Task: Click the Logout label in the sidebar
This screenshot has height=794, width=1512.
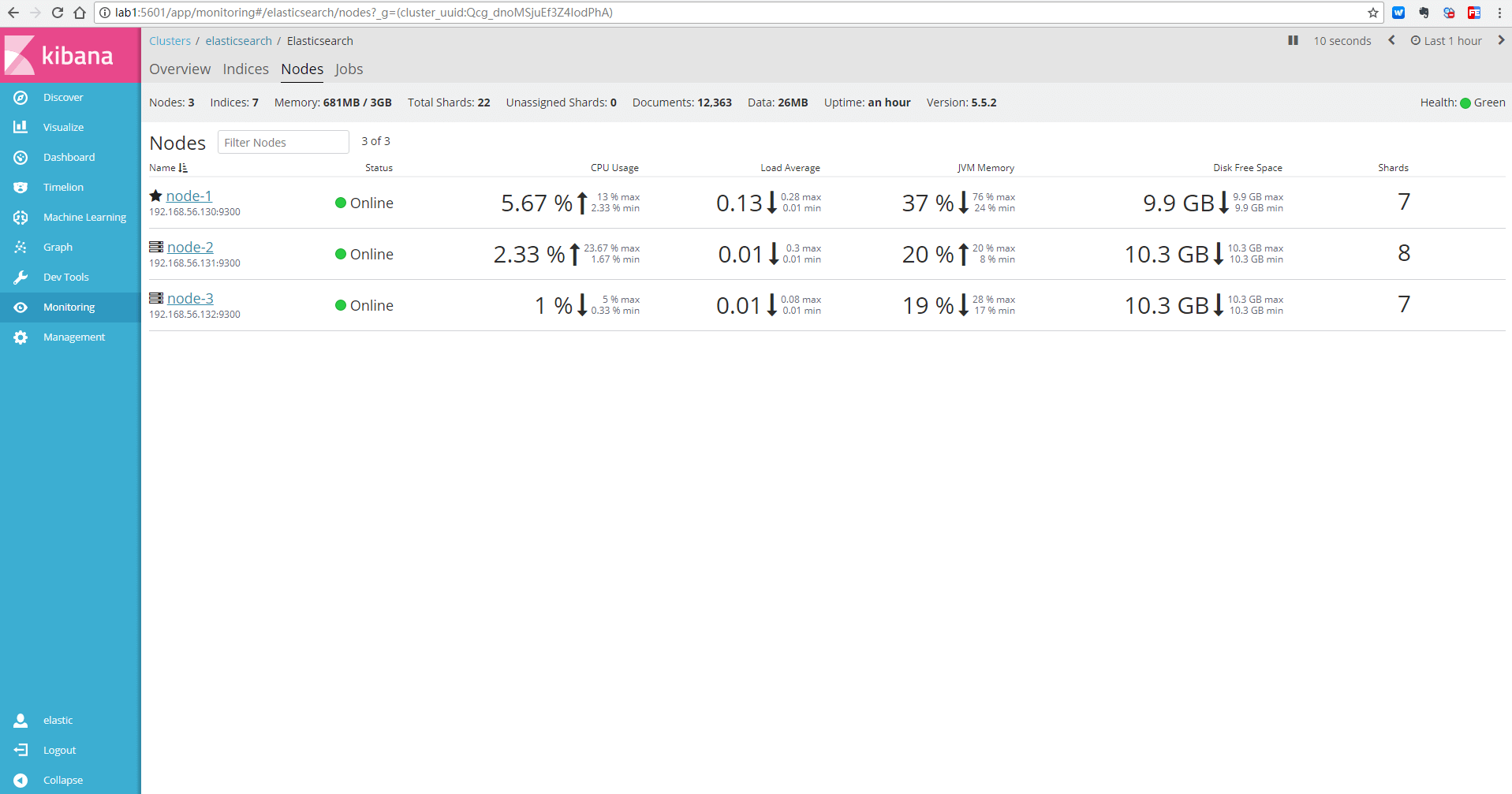Action: 60,751
